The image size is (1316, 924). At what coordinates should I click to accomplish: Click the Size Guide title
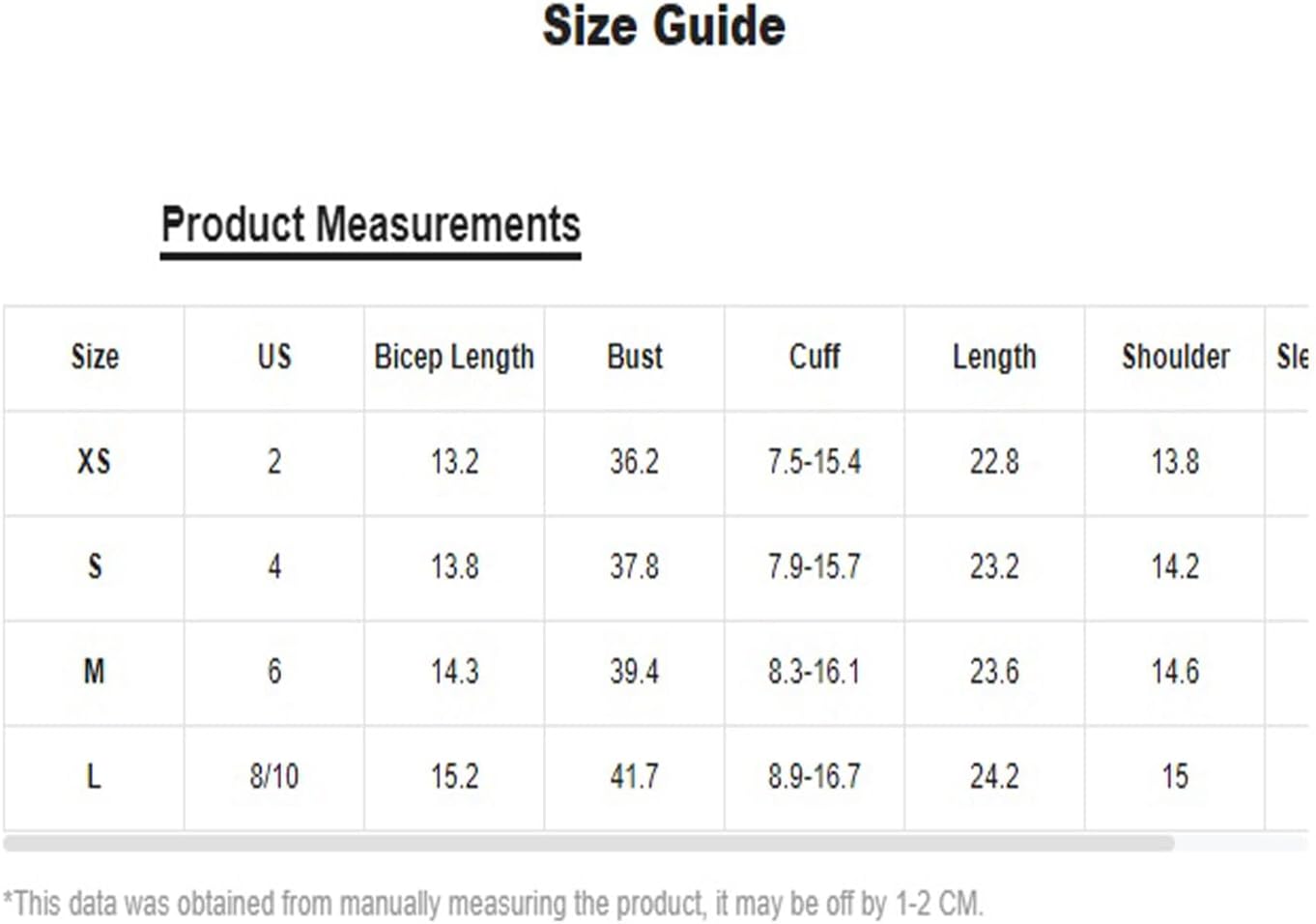tap(664, 26)
